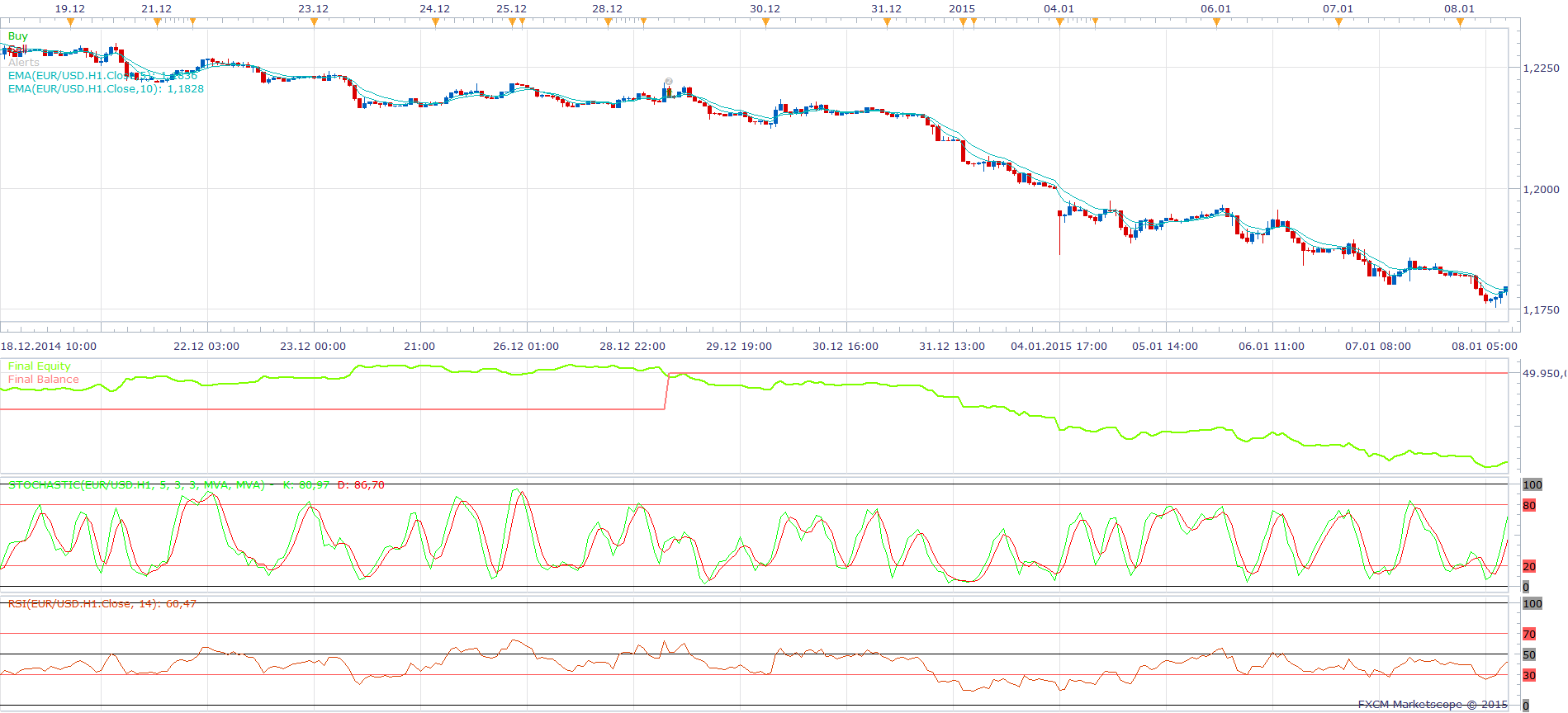This screenshot has height=713, width=1568.
Task: Click the 50 RSI level label
Action: point(1529,655)
